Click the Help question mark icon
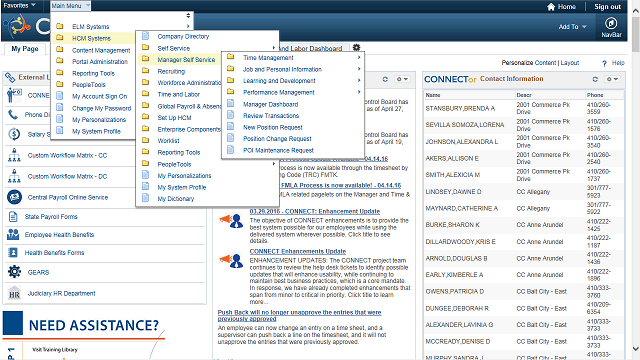Viewport: 640px width, 360px height. point(604,63)
